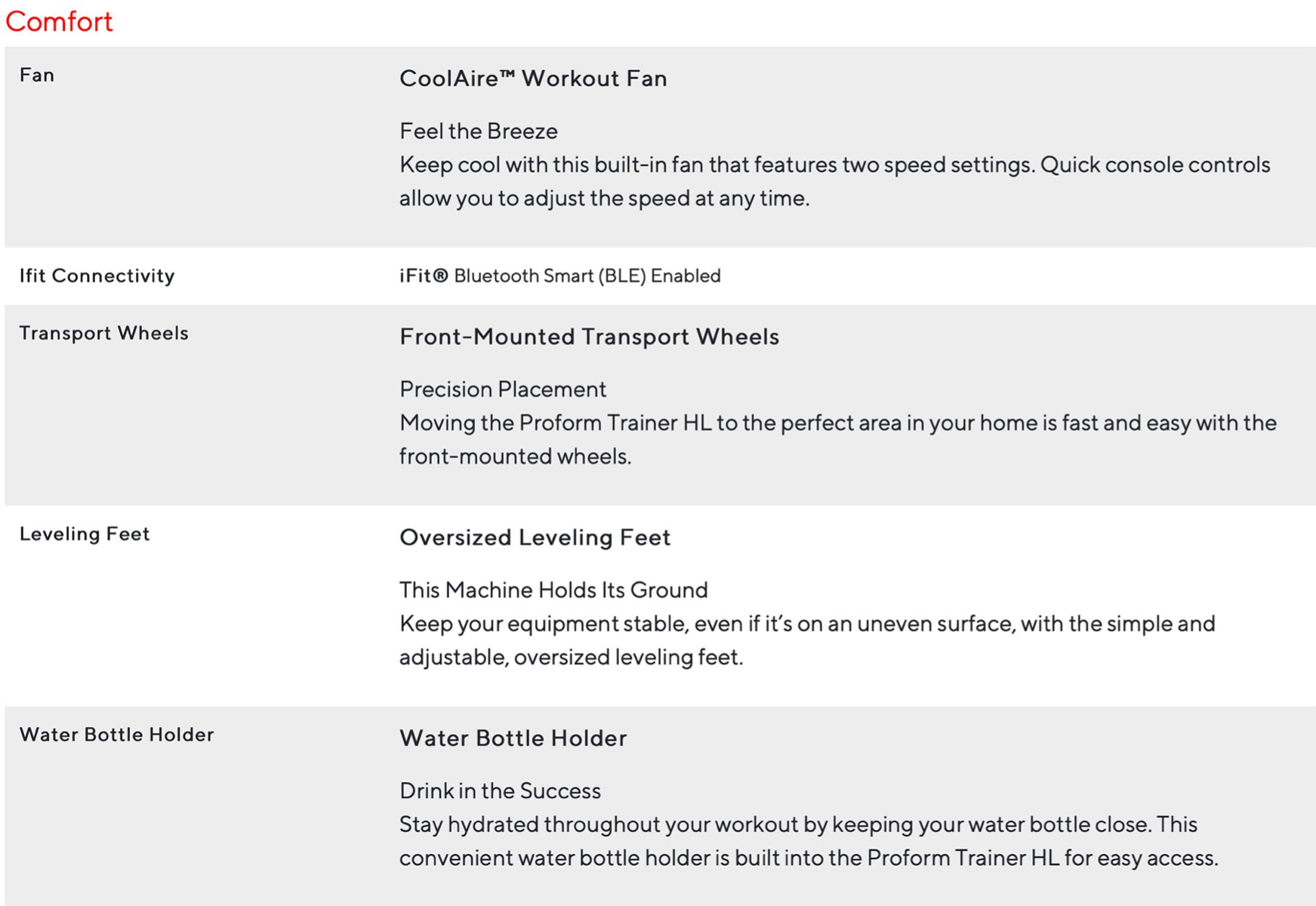
Task: Click the stay hydrated description paragraph
Action: click(809, 841)
